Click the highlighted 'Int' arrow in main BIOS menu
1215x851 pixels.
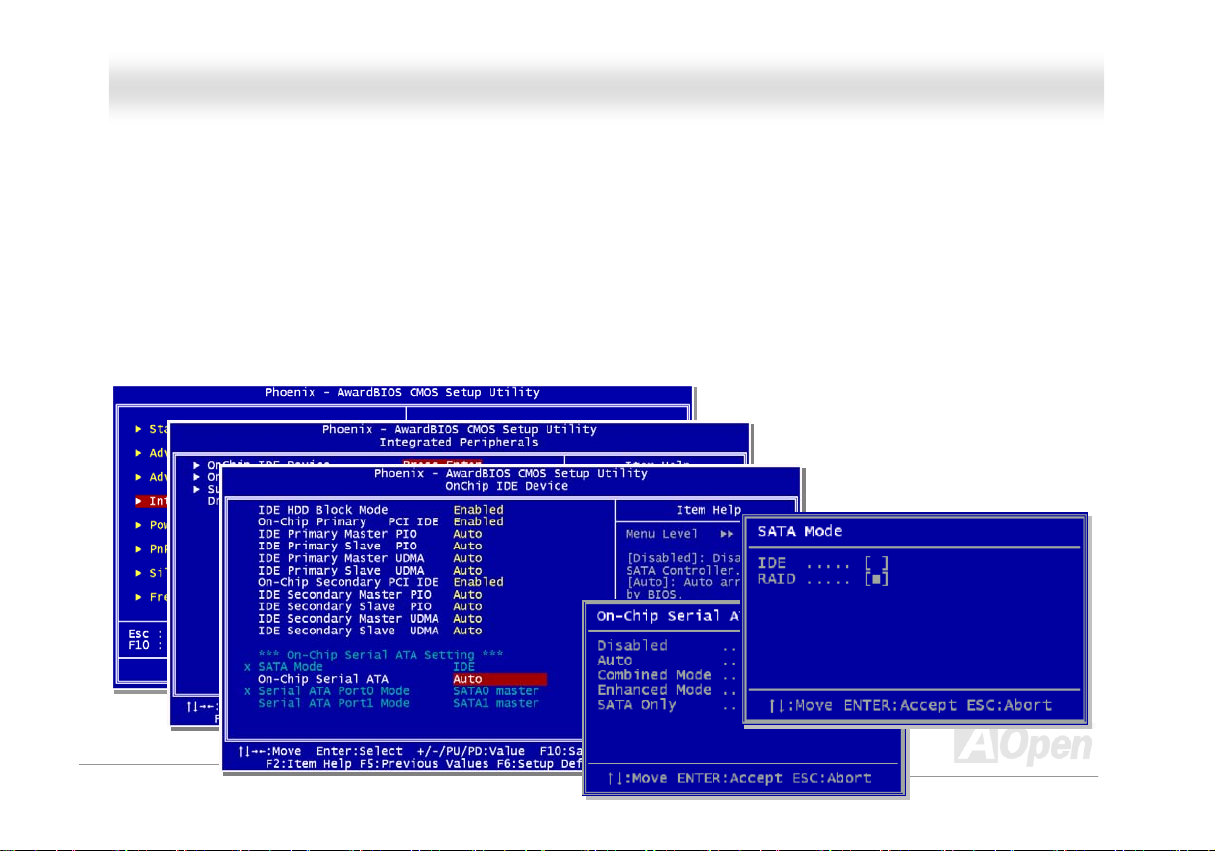coord(138,501)
